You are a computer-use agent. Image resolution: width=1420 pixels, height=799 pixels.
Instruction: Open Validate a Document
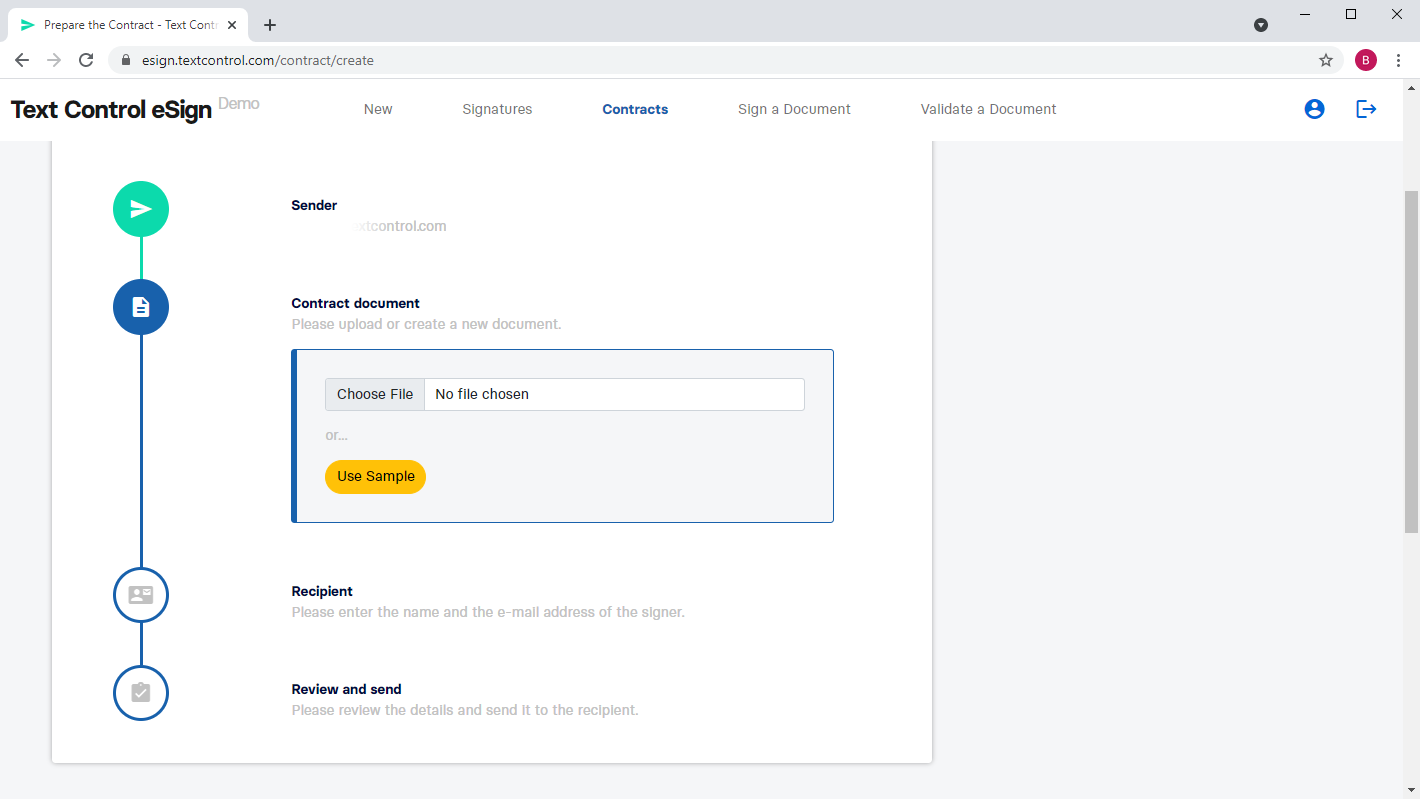988,109
